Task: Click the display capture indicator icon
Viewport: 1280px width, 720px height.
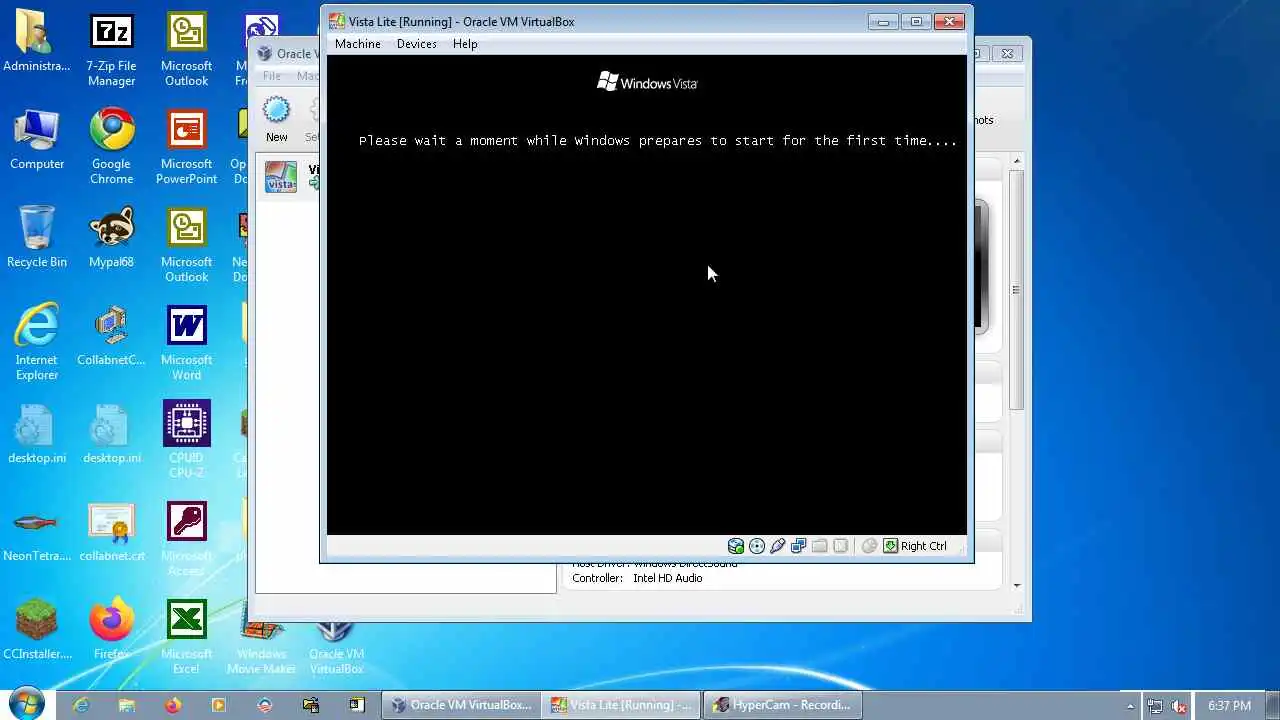Action: pos(841,546)
